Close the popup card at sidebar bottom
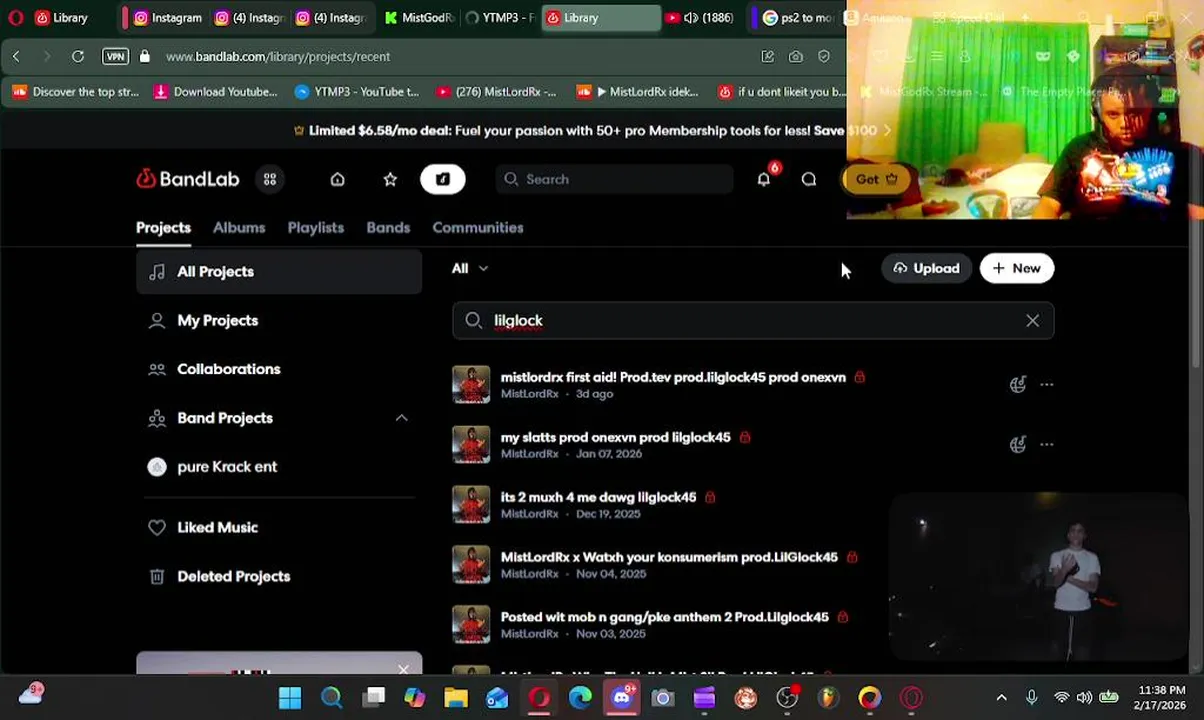The image size is (1204, 720). 403,669
